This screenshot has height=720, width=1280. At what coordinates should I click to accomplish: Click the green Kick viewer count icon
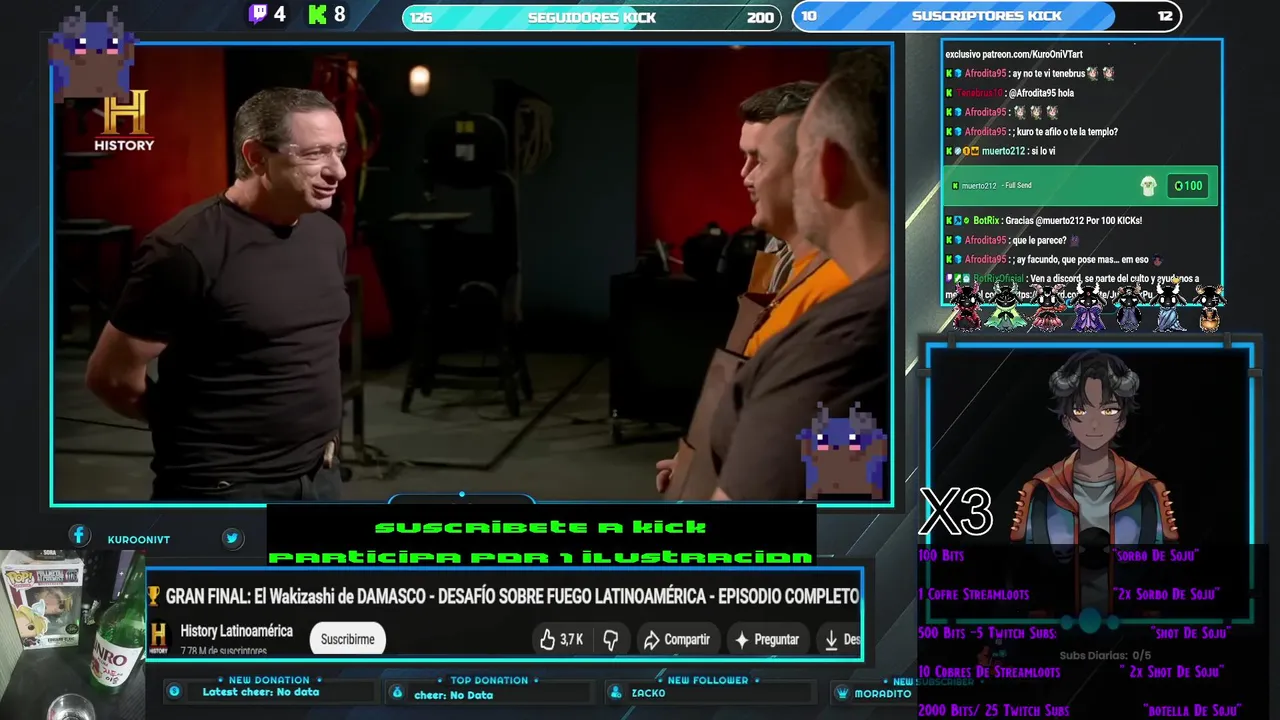(x=318, y=14)
